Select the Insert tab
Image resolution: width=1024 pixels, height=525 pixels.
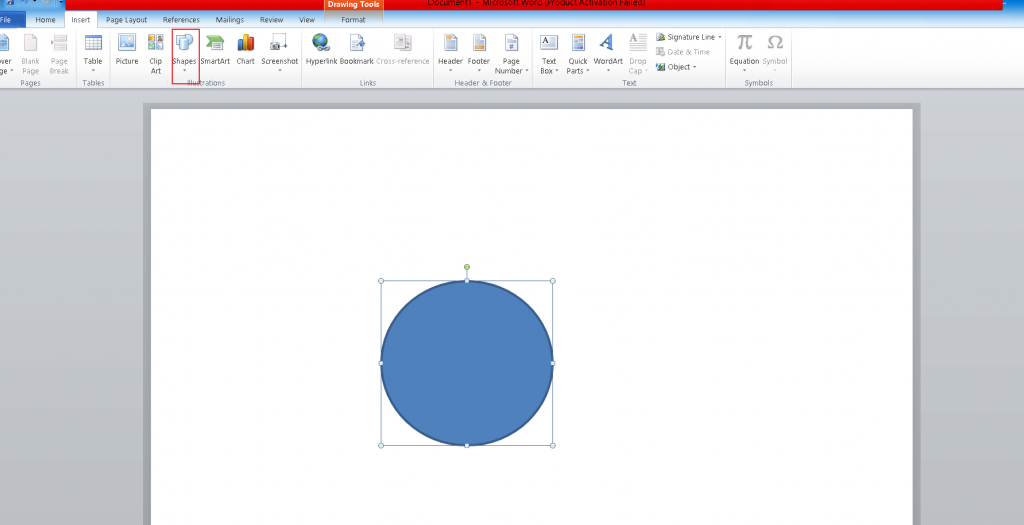pyautogui.click(x=81, y=20)
